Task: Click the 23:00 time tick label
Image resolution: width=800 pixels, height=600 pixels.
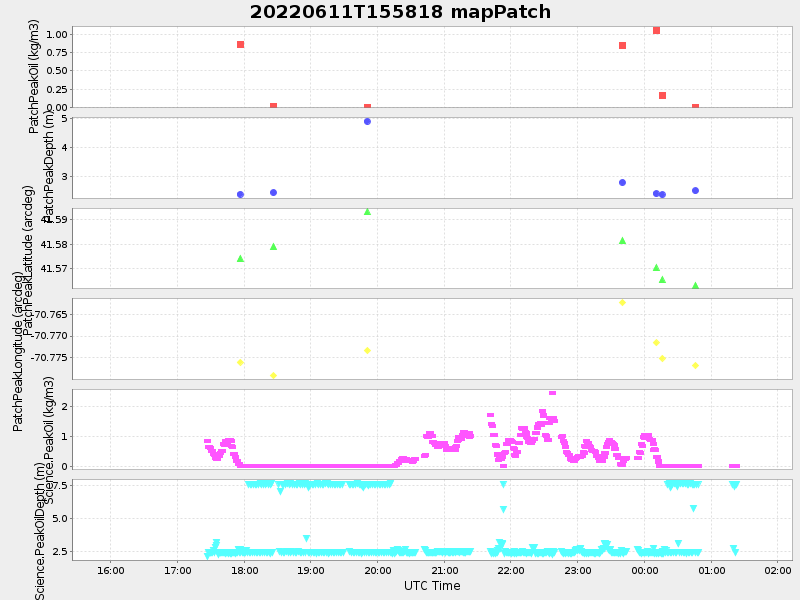Action: click(578, 570)
